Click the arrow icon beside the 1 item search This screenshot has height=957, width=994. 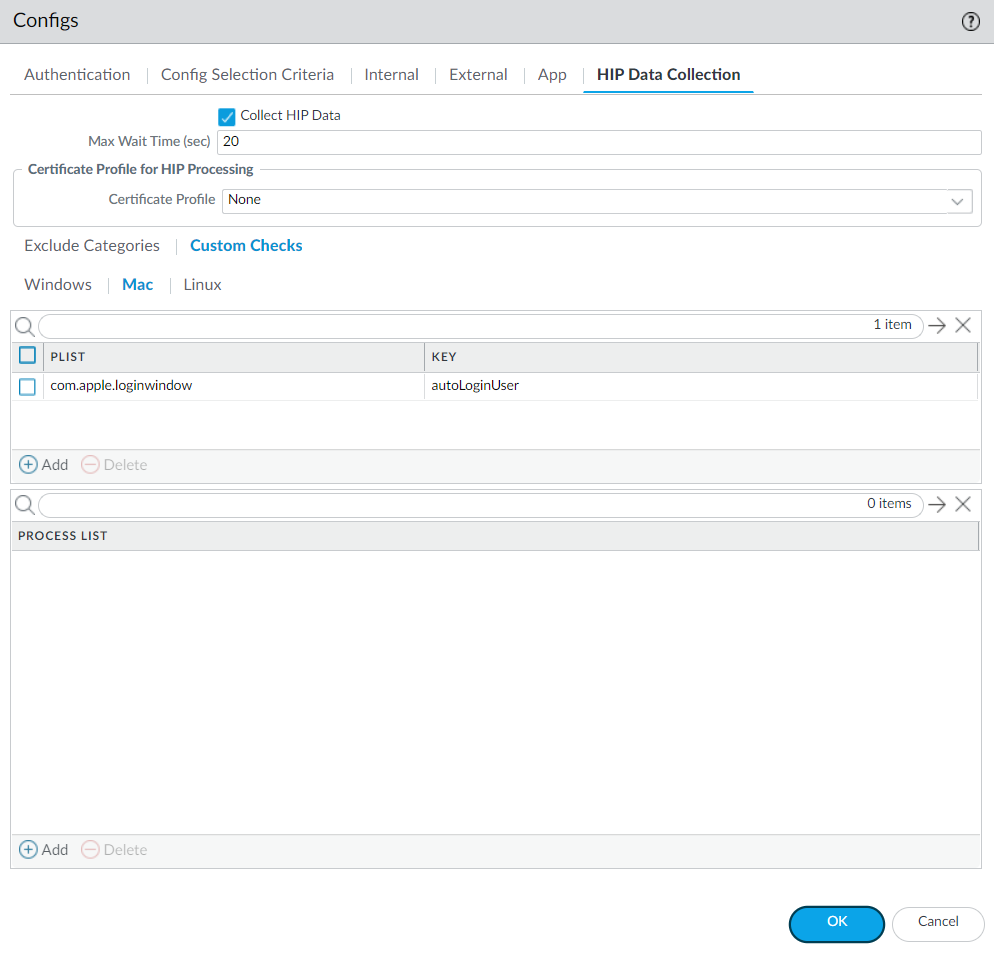tap(937, 325)
